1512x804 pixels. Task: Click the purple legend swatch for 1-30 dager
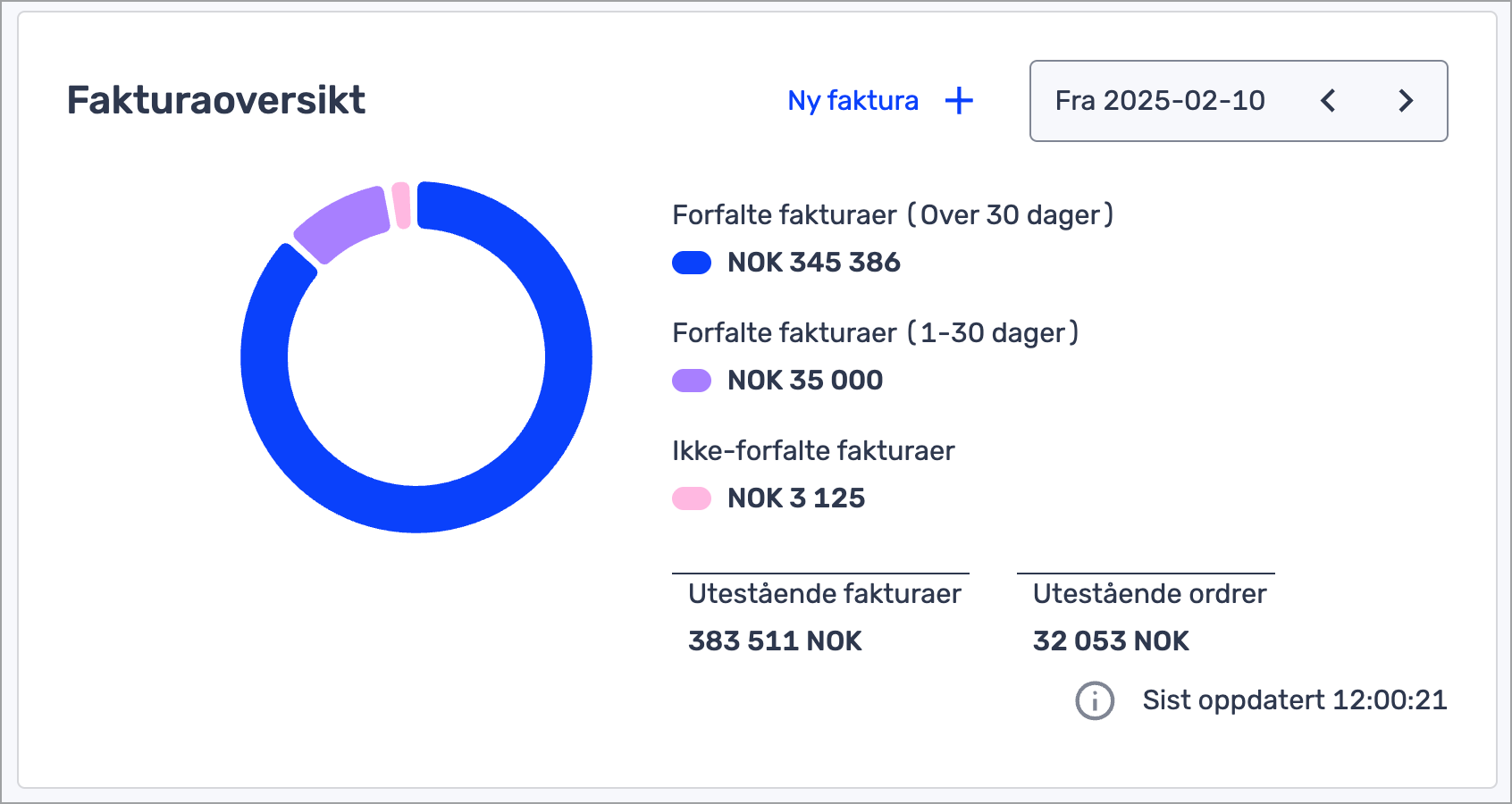click(x=691, y=381)
